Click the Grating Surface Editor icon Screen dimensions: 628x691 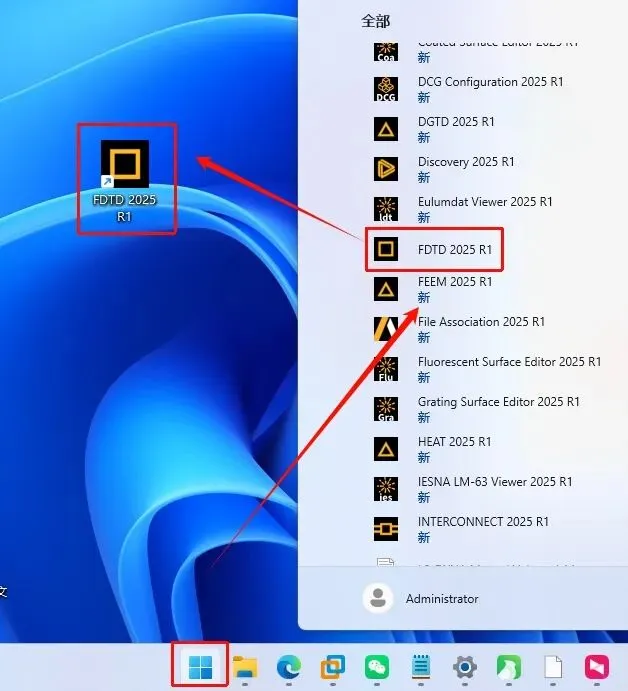[386, 409]
